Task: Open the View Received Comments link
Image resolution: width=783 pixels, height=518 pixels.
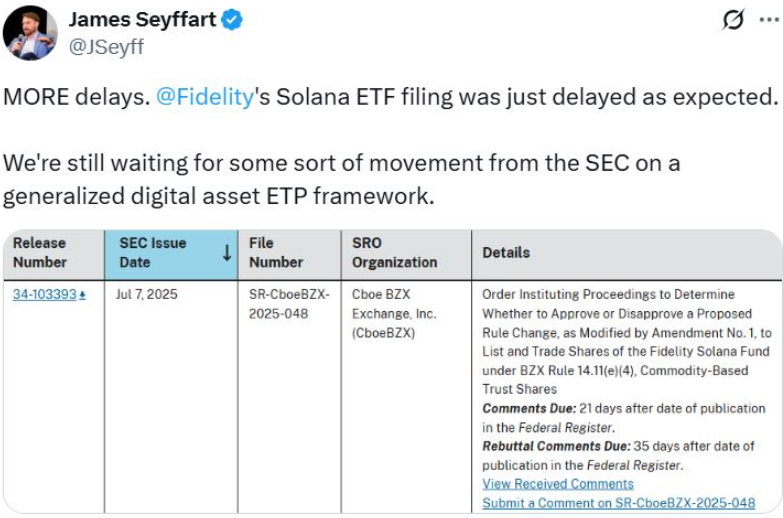Action: [557, 484]
